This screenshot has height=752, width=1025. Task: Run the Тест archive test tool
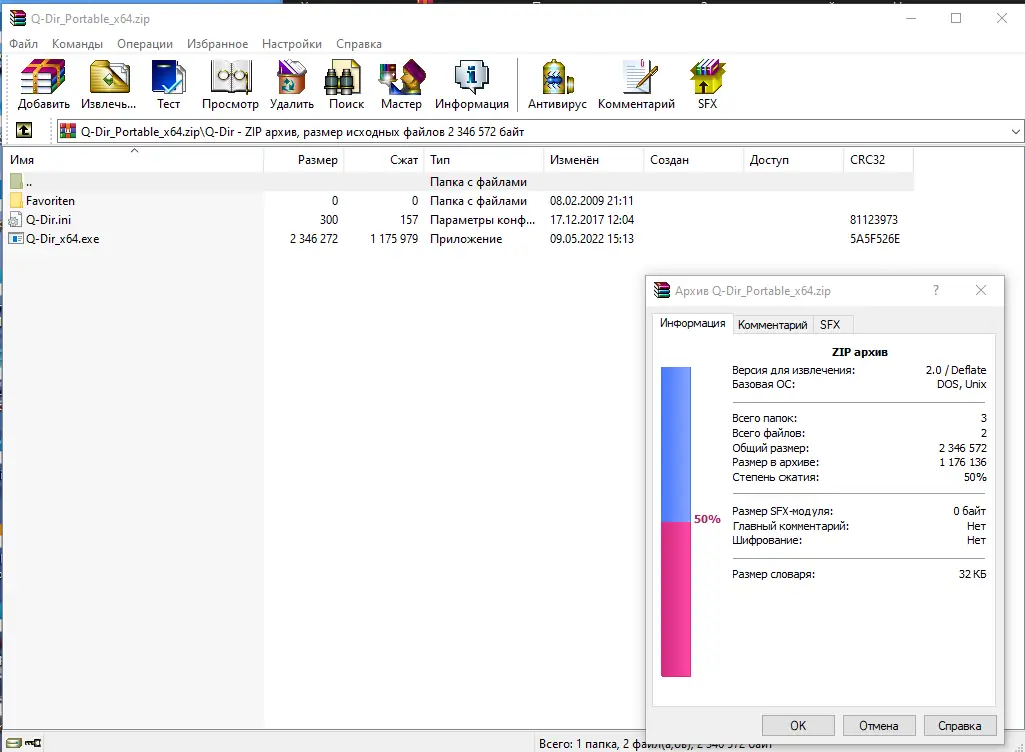point(168,84)
